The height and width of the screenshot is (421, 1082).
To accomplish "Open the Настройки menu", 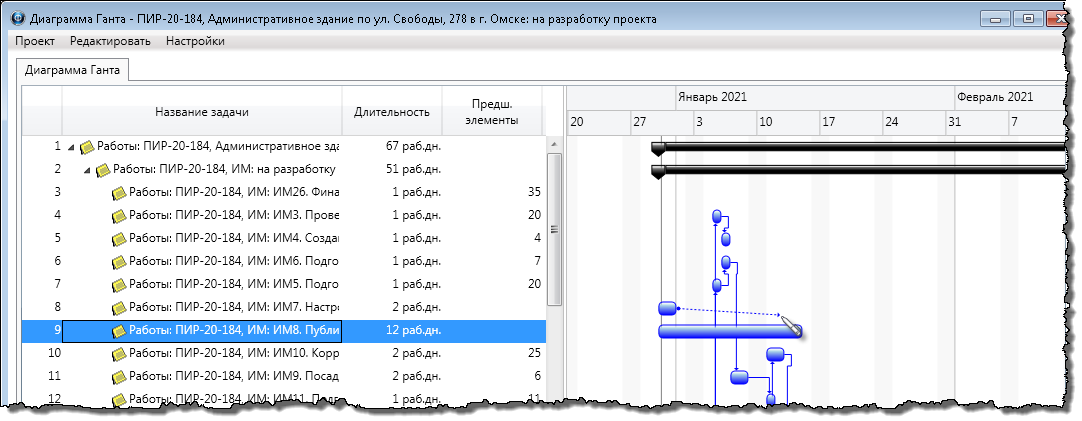I will coord(195,41).
